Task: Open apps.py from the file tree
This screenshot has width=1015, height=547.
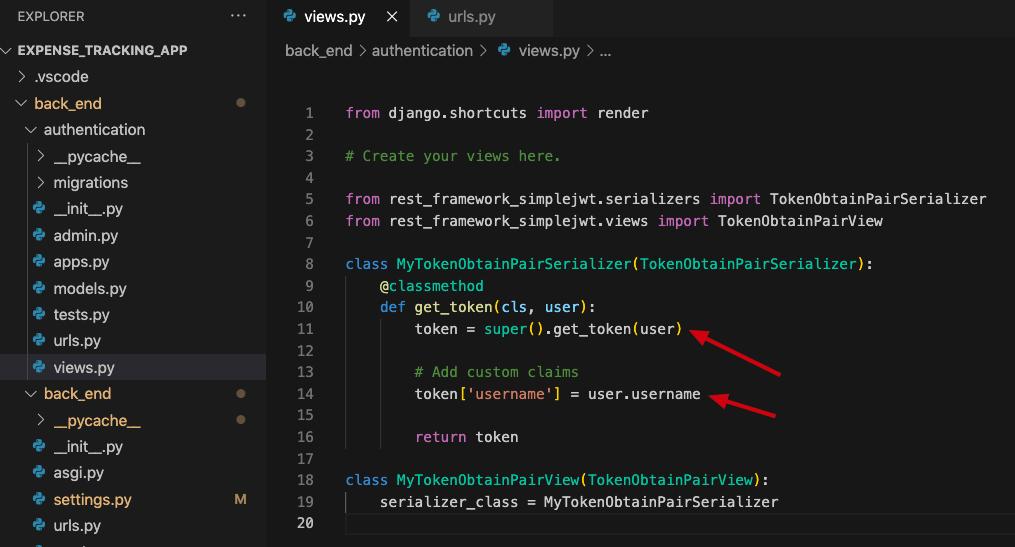Action: 81,262
